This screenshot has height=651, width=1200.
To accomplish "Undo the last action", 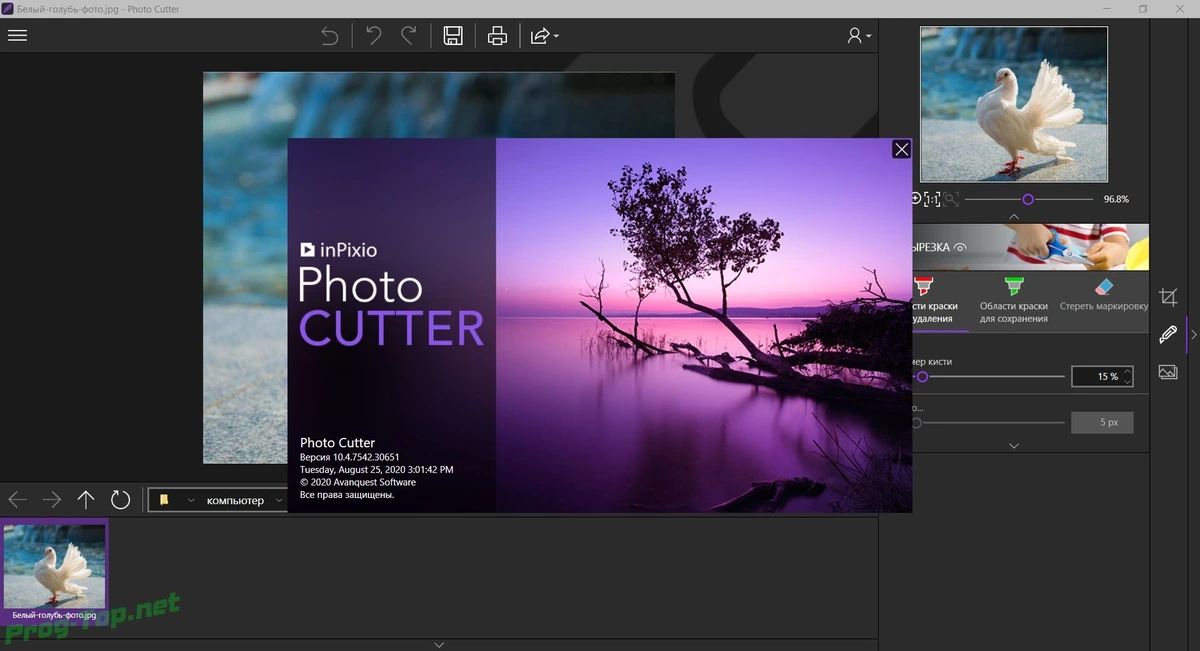I will [373, 36].
